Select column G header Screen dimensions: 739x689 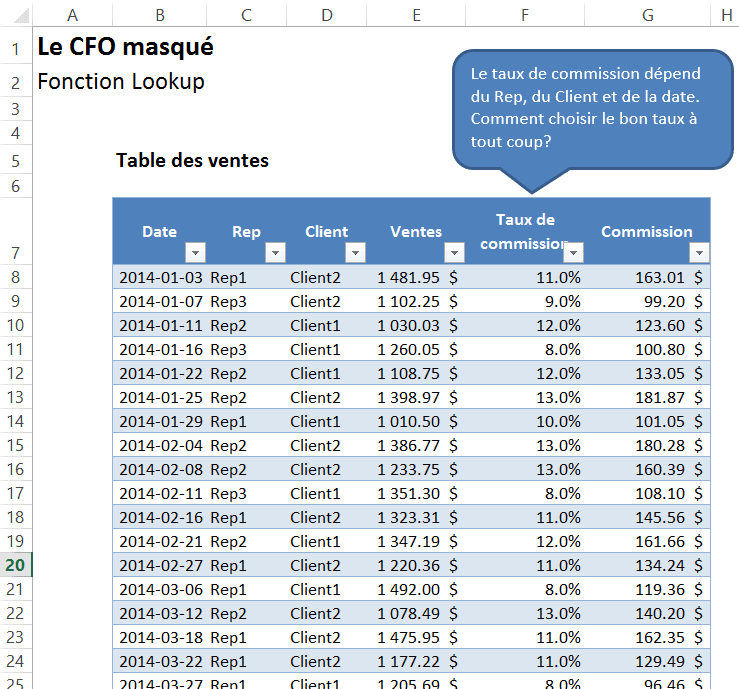[647, 14]
